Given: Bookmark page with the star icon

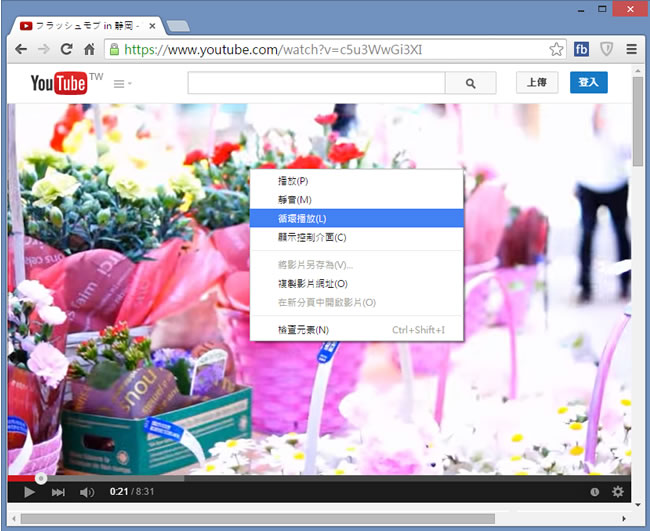Looking at the screenshot, I should tap(557, 48).
